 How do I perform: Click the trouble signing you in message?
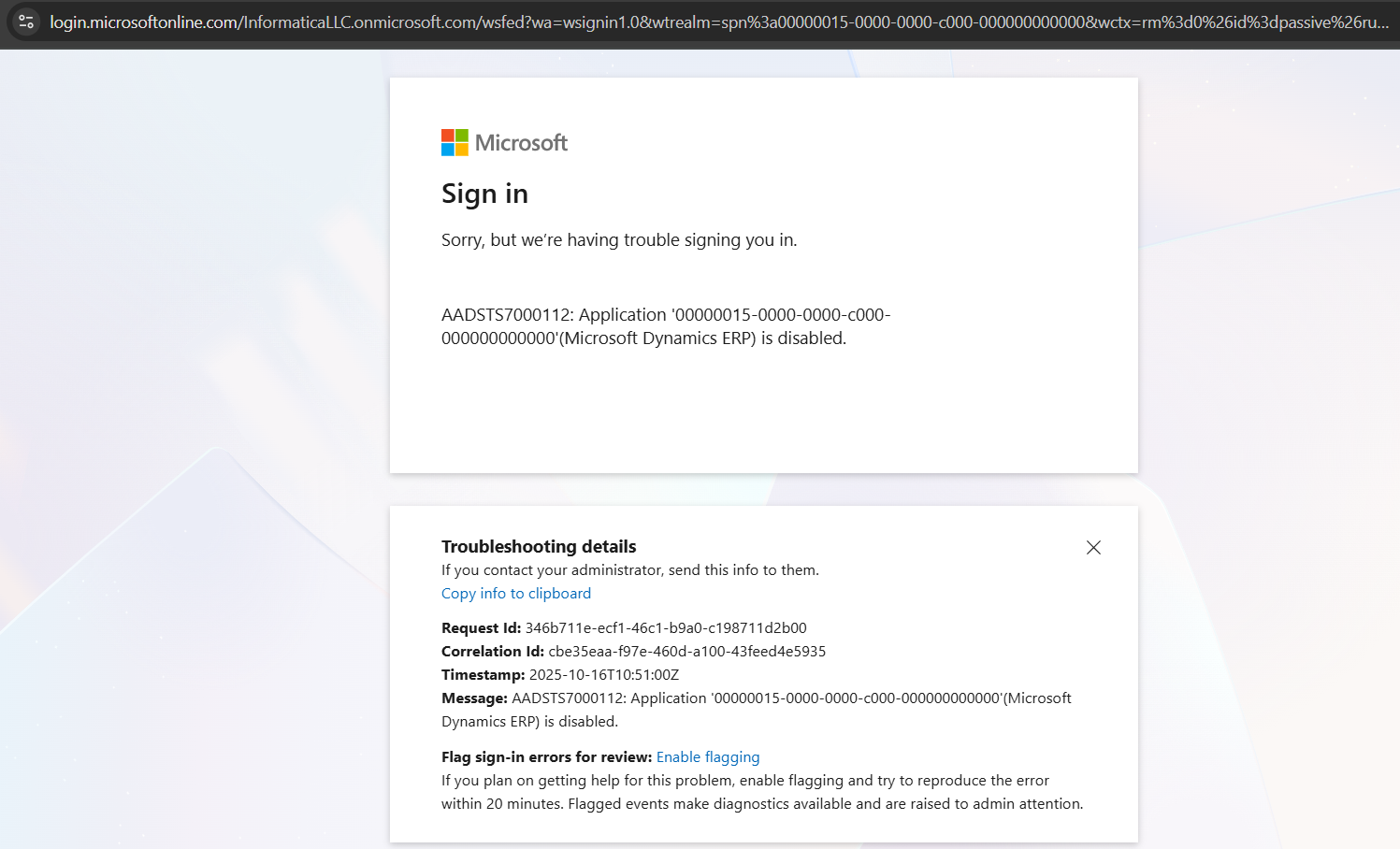tap(619, 239)
